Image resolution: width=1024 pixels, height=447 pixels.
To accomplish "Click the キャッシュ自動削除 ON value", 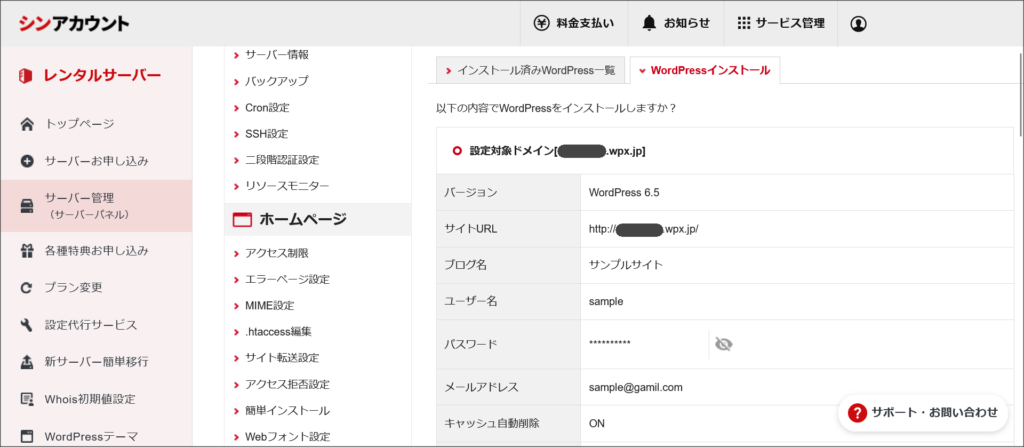I will pos(597,423).
